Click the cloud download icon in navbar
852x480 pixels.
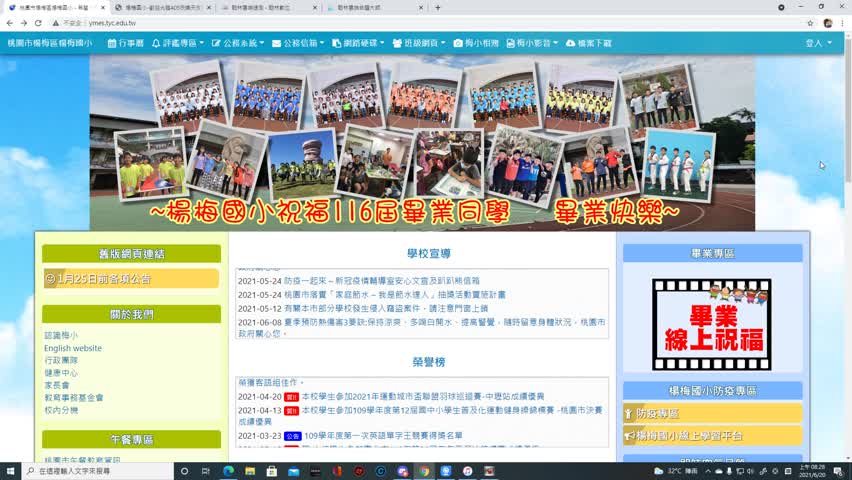(x=571, y=43)
